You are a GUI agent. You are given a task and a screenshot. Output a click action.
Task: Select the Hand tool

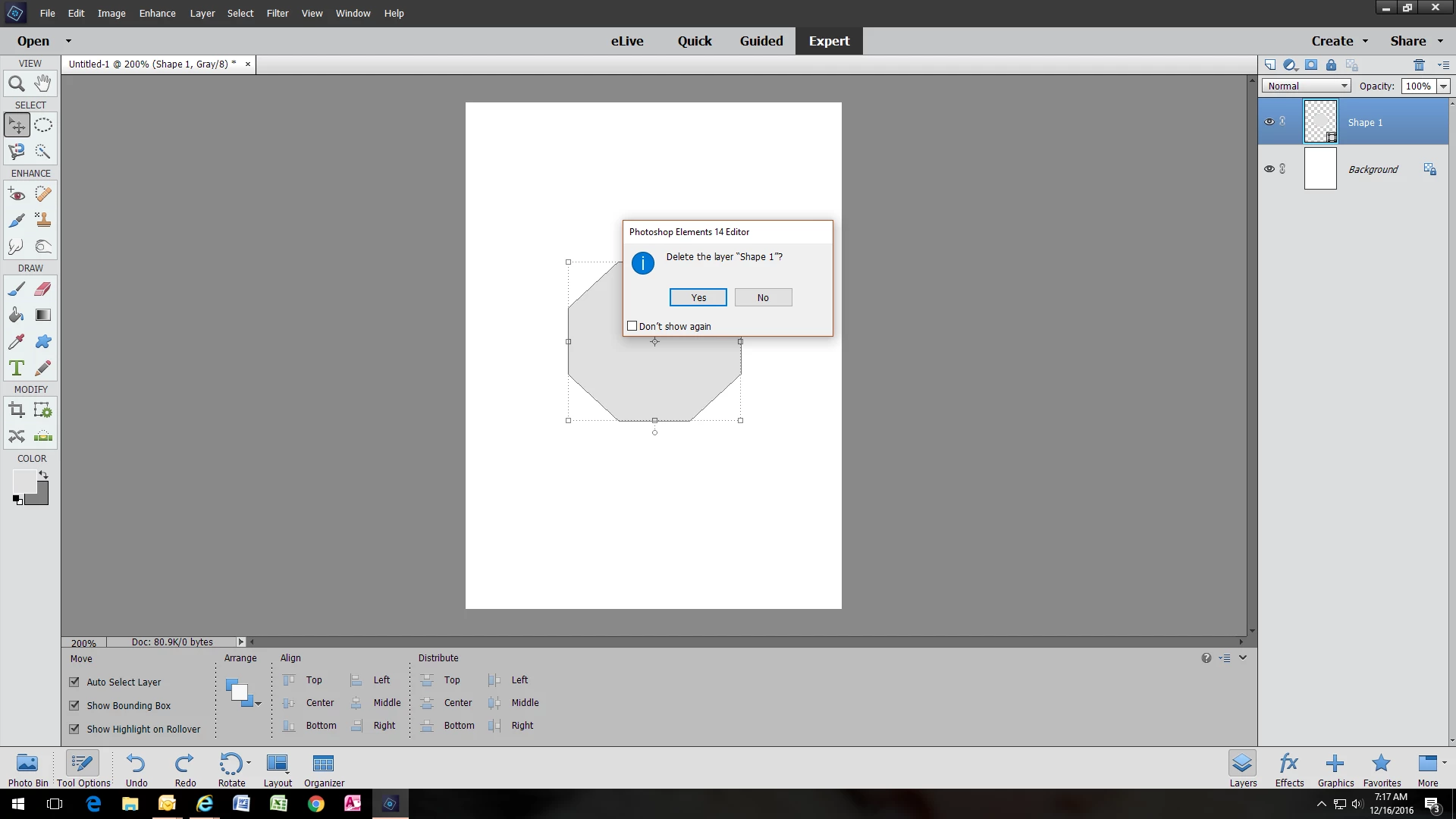pos(43,83)
